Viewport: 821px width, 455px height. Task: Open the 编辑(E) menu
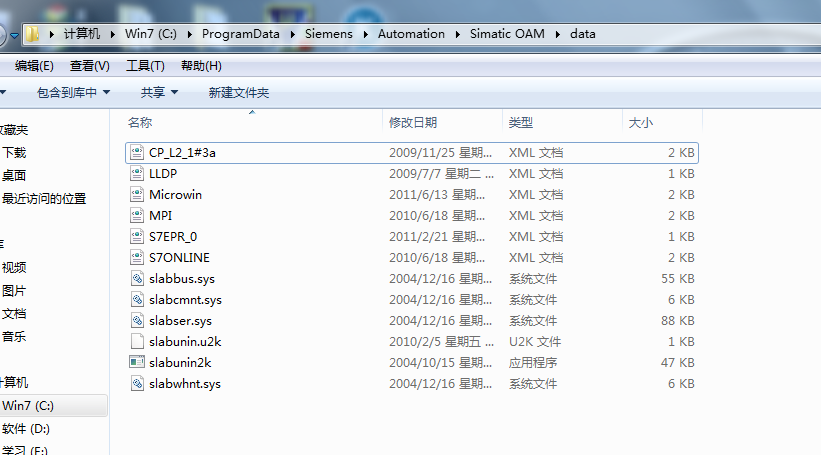pyautogui.click(x=34, y=66)
